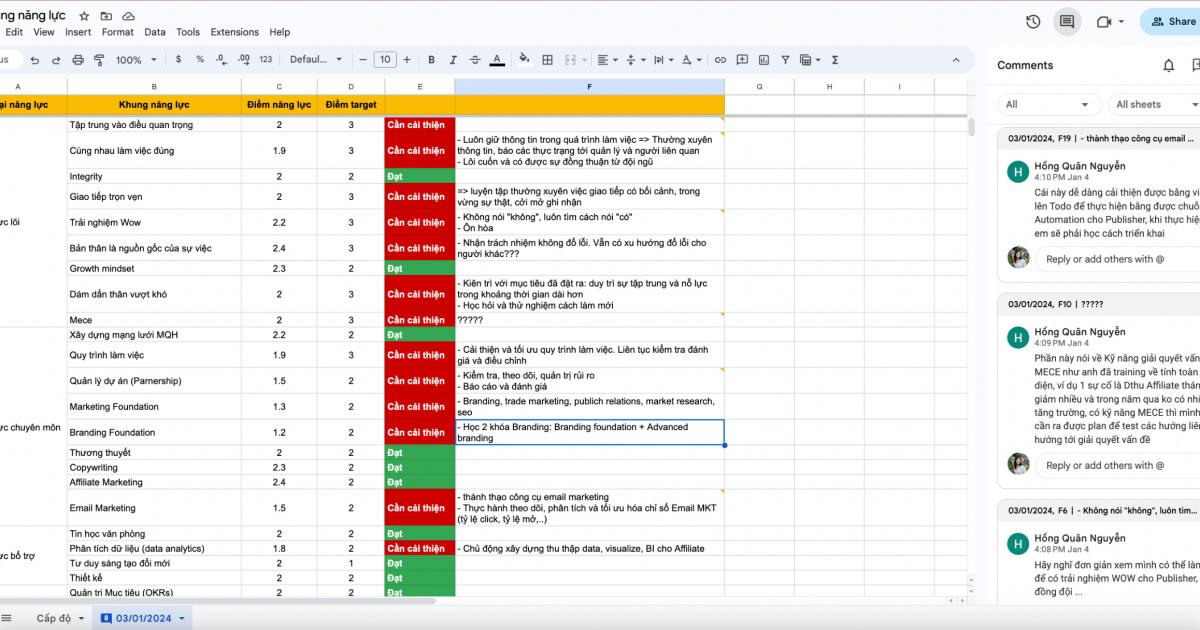Open the 03/01/2024 sheet tab
Viewport: 1200px width, 630px height.
[143, 618]
